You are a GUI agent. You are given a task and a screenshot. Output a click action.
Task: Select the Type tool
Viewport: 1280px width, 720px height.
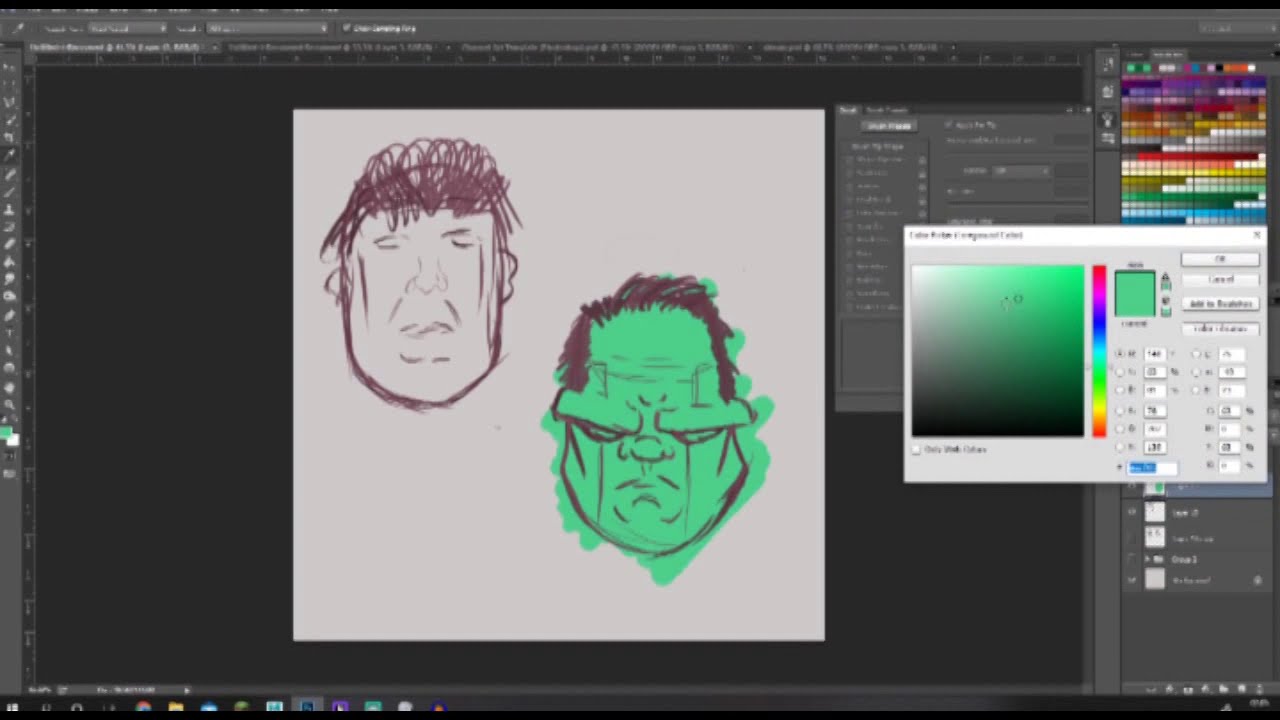10,334
